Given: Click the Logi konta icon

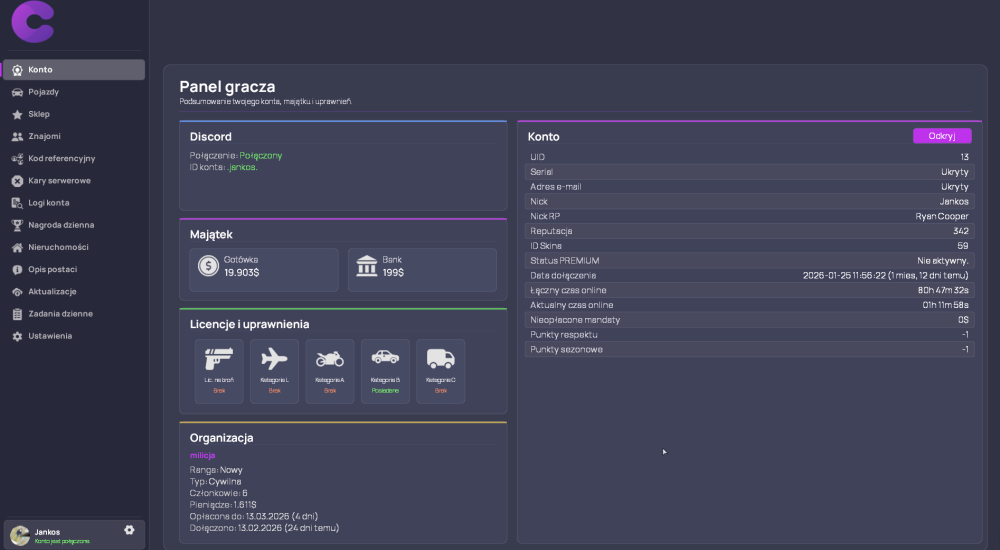Looking at the screenshot, I should click(x=17, y=204).
